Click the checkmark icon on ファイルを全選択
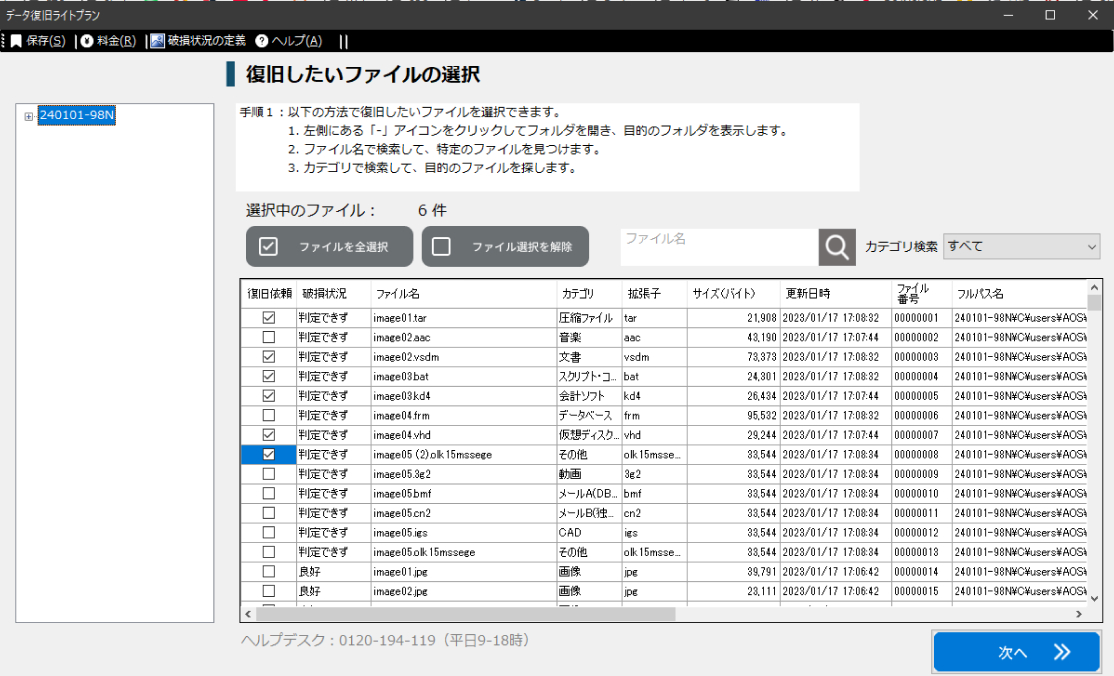 tap(268, 247)
